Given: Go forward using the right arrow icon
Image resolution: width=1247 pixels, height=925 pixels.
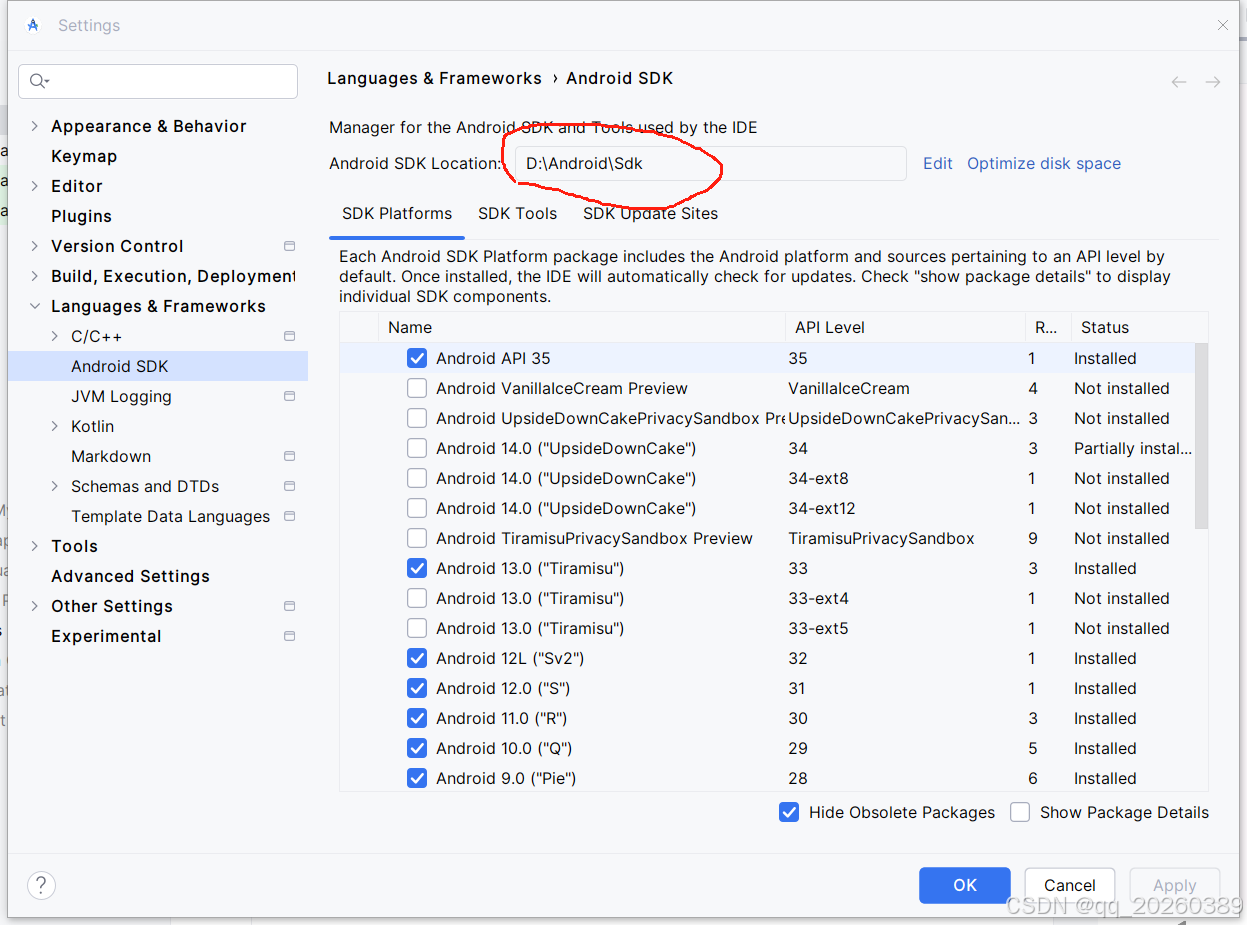Looking at the screenshot, I should pyautogui.click(x=1213, y=82).
